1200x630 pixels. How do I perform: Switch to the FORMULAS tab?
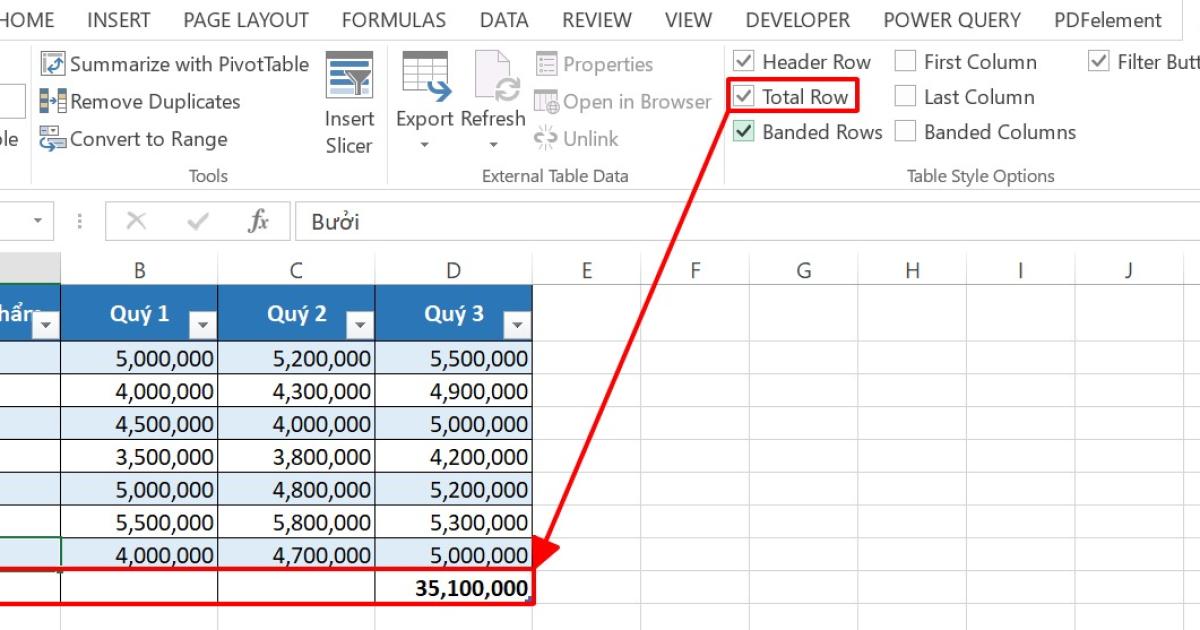[394, 19]
